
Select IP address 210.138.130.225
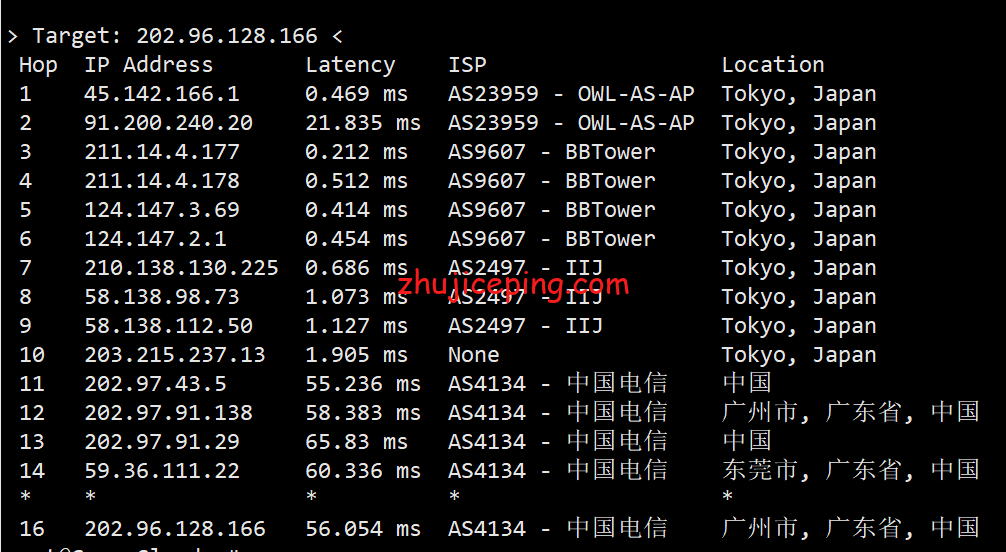click(181, 268)
